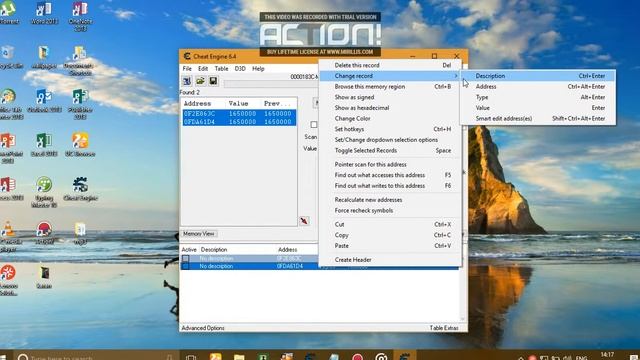Open the D3D menu
This screenshot has height=360, width=640.
pos(240,69)
